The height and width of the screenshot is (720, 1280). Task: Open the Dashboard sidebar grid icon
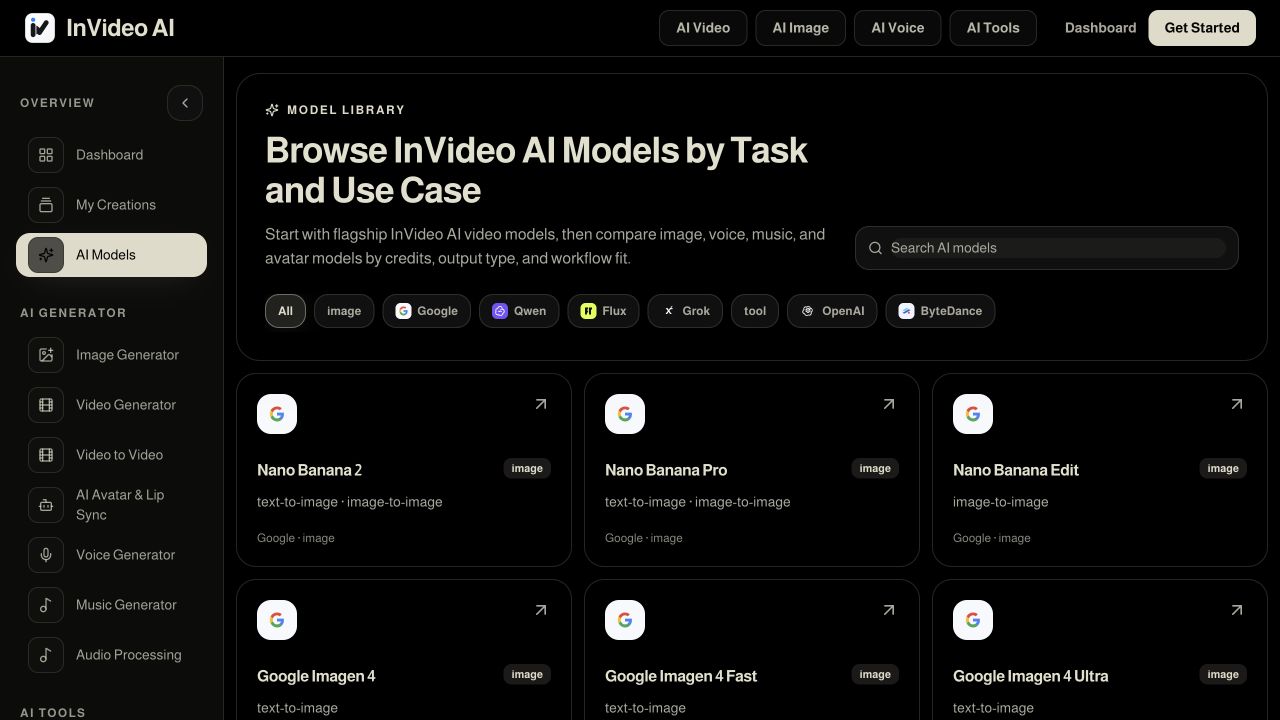click(46, 155)
